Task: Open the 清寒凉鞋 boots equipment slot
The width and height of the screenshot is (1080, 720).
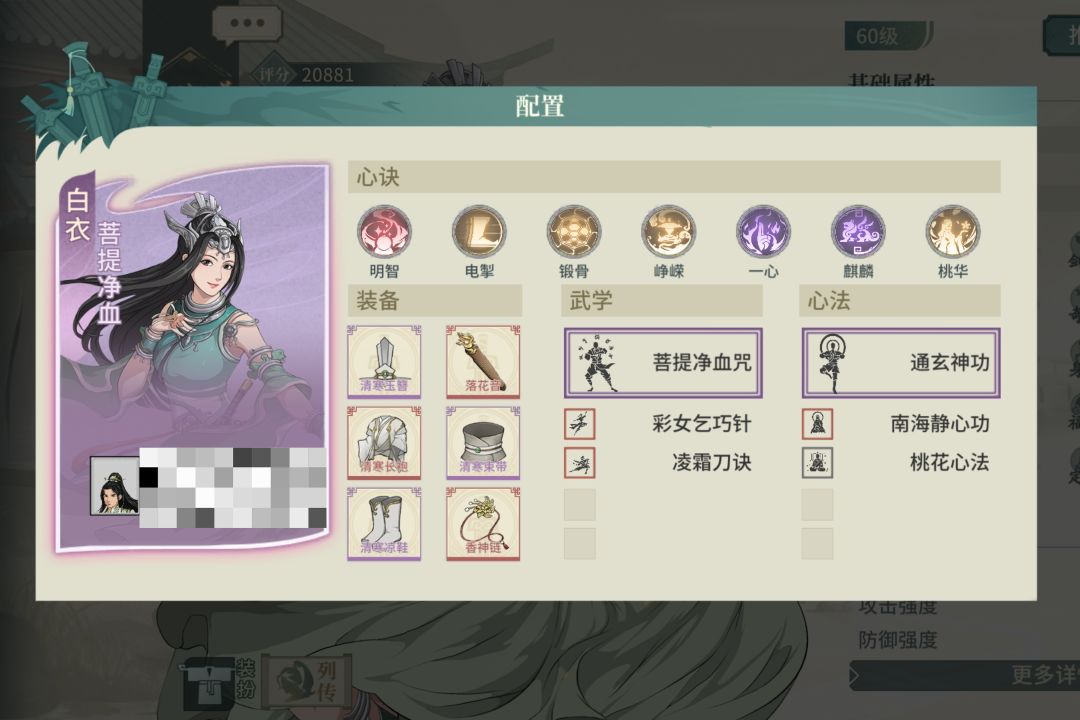Action: point(384,524)
